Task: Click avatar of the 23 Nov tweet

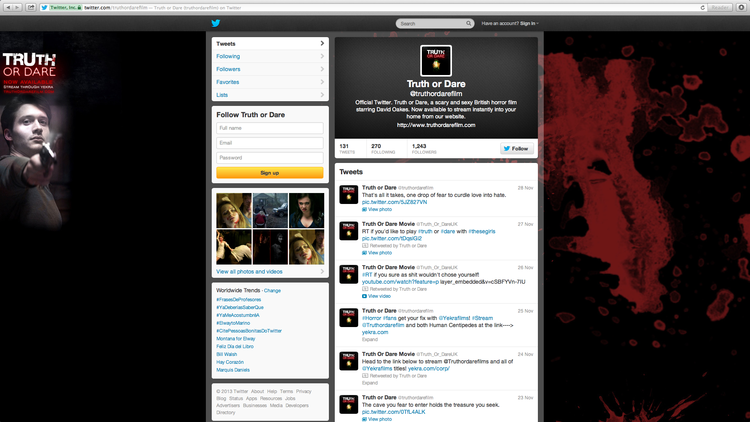Action: [349, 404]
